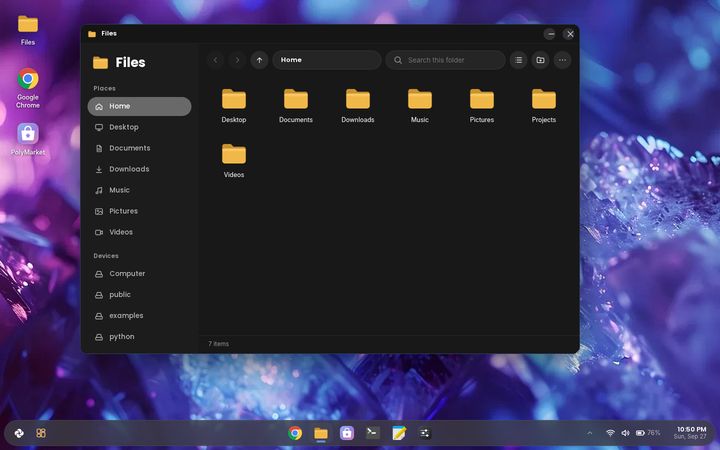Select Pictures in the sidebar

140,211
